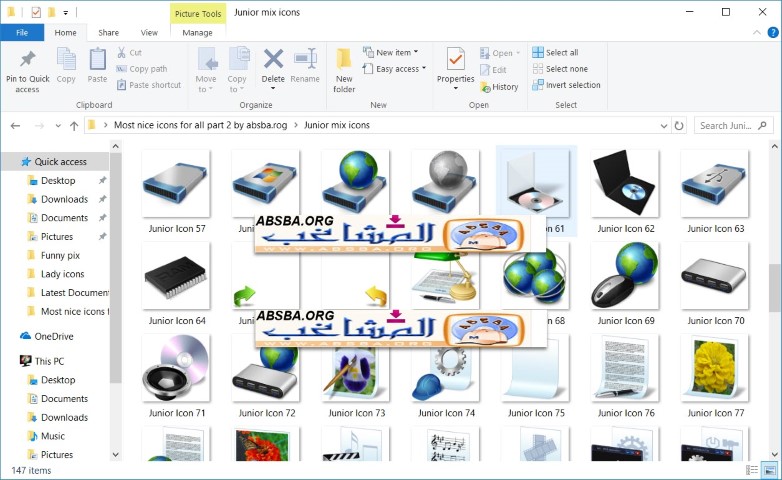
Task: Select This PC in navigation pane
Action: click(x=42, y=361)
